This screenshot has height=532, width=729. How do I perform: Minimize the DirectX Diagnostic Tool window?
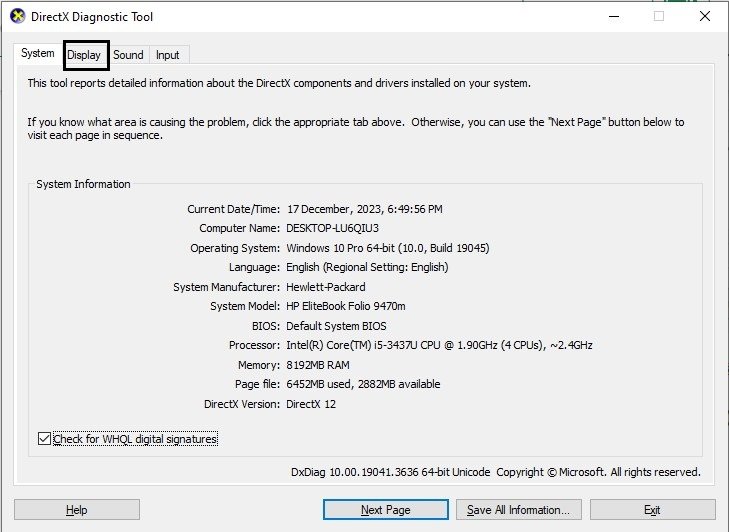click(614, 17)
